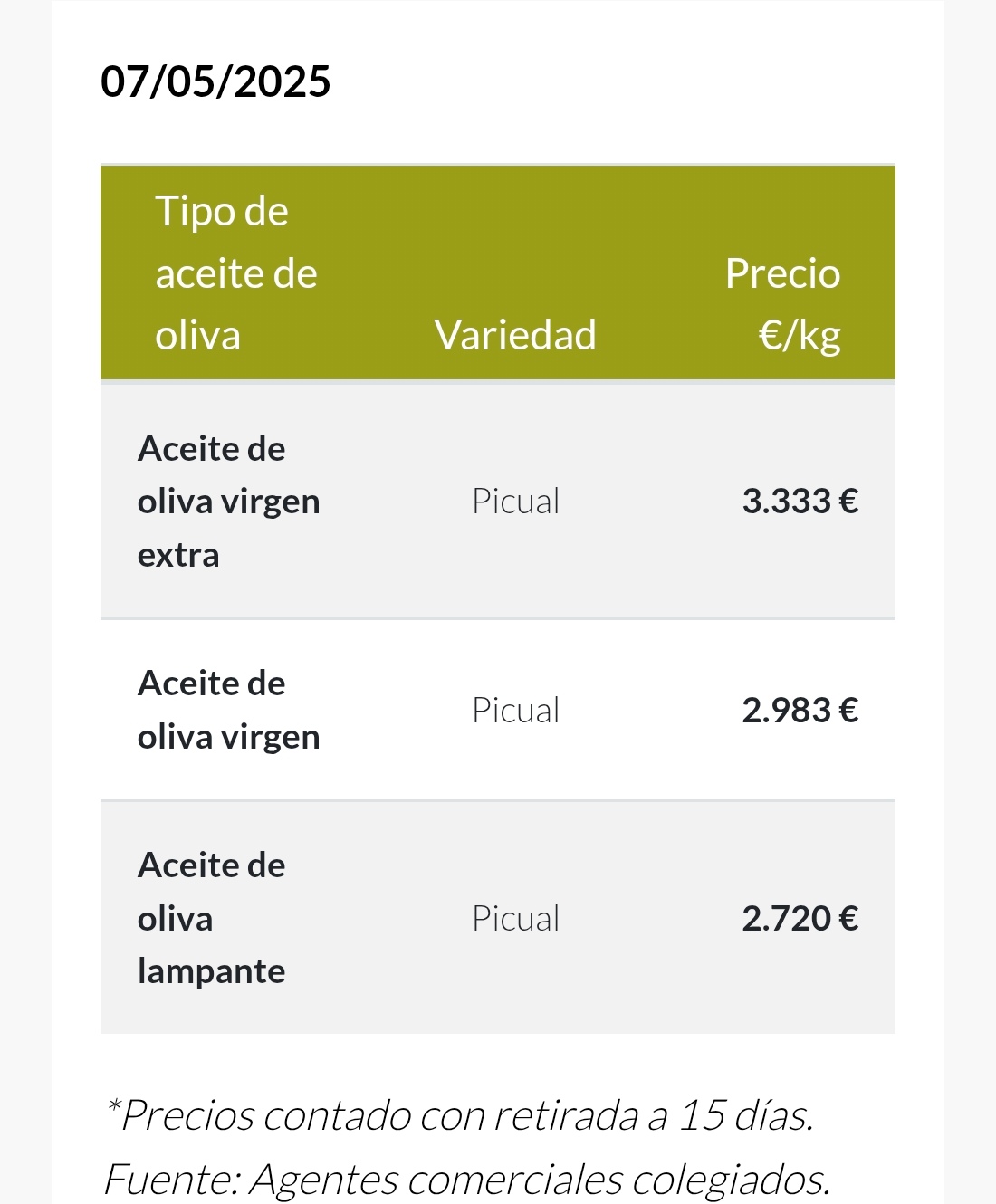Screen dimensions: 996x1204
Task: Click Picual in the 2.983 € row
Action: pos(515,711)
